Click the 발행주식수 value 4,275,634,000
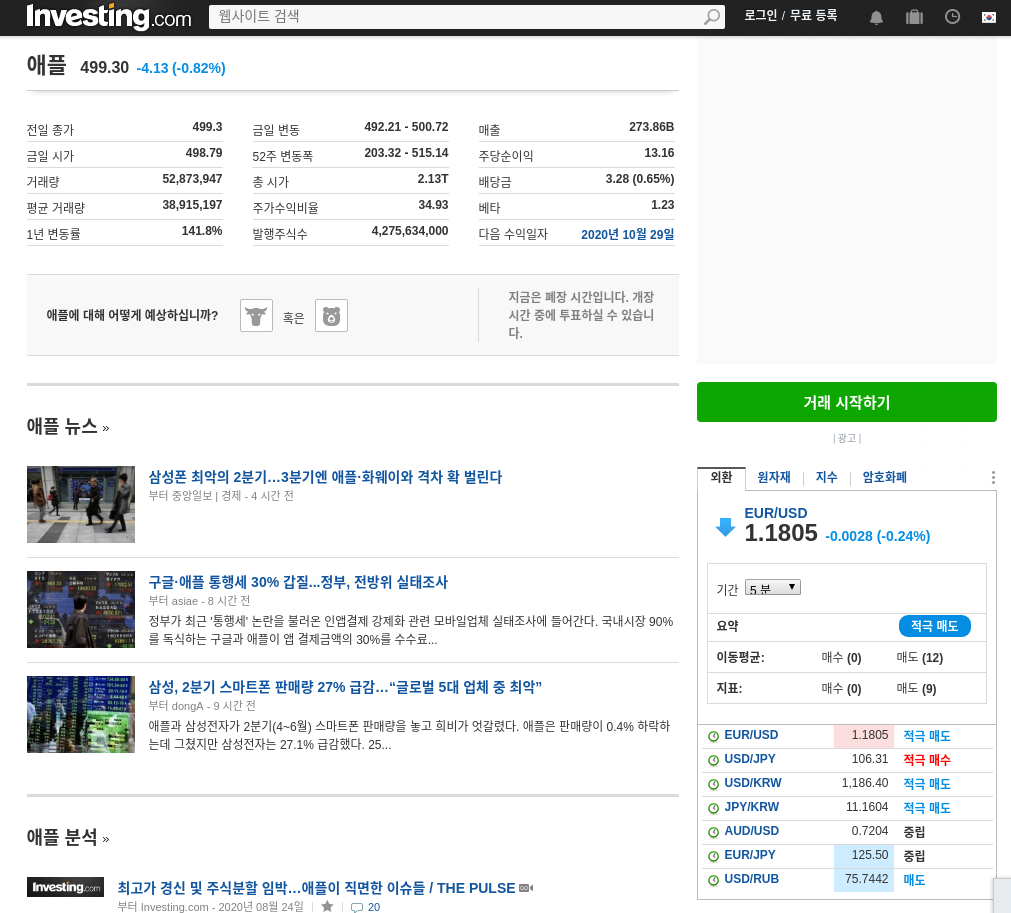Viewport: 1011px width, 913px height. coord(410,231)
